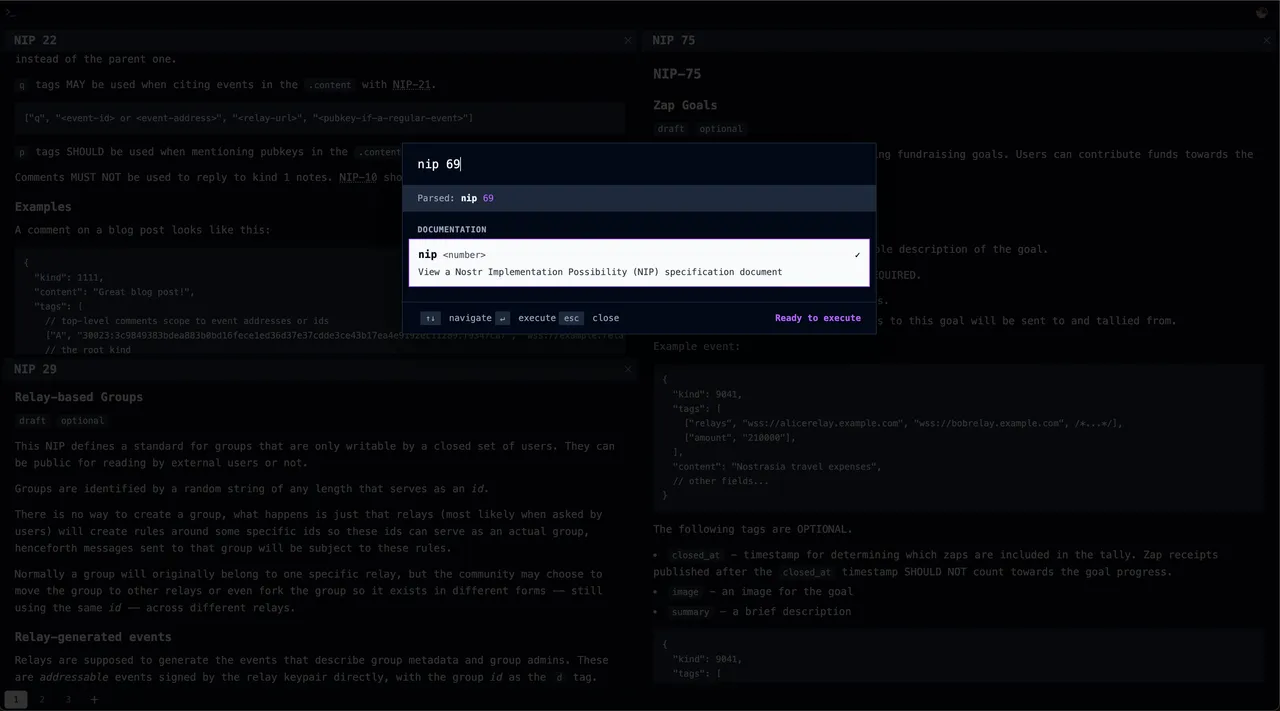Add a new workspace with the plus button
The width and height of the screenshot is (1280, 711).
[95, 699]
